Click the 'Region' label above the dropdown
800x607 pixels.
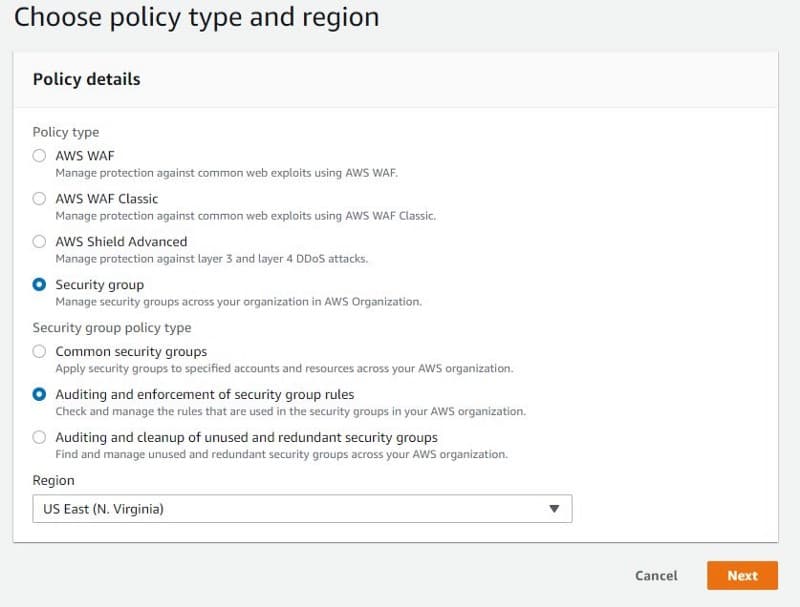(54, 480)
